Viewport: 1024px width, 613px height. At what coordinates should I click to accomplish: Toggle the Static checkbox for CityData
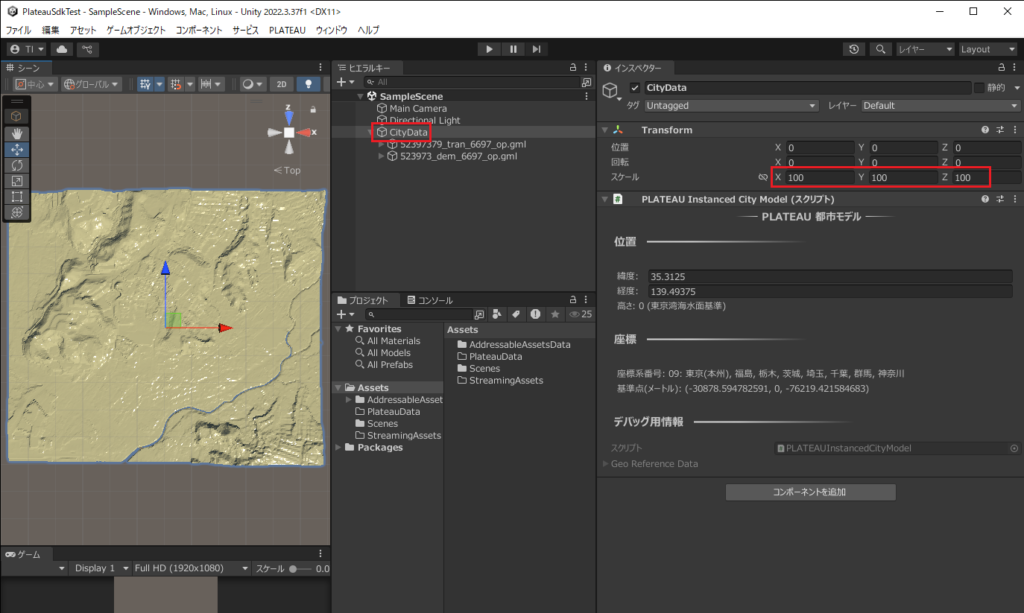[x=979, y=87]
